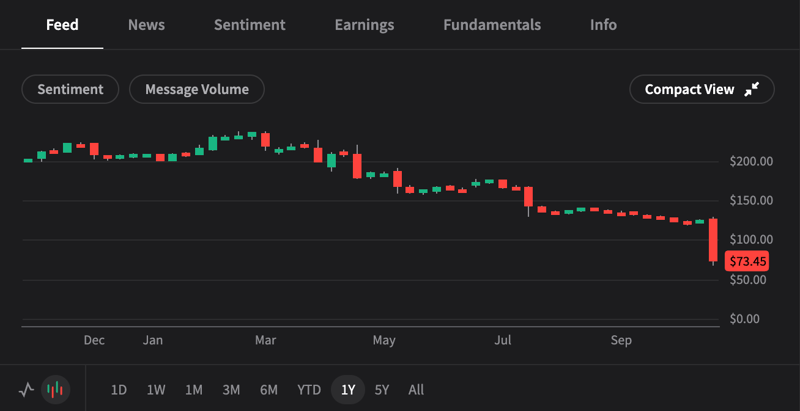Click the Jan date label
Screen dimensions: 800x411
(153, 341)
